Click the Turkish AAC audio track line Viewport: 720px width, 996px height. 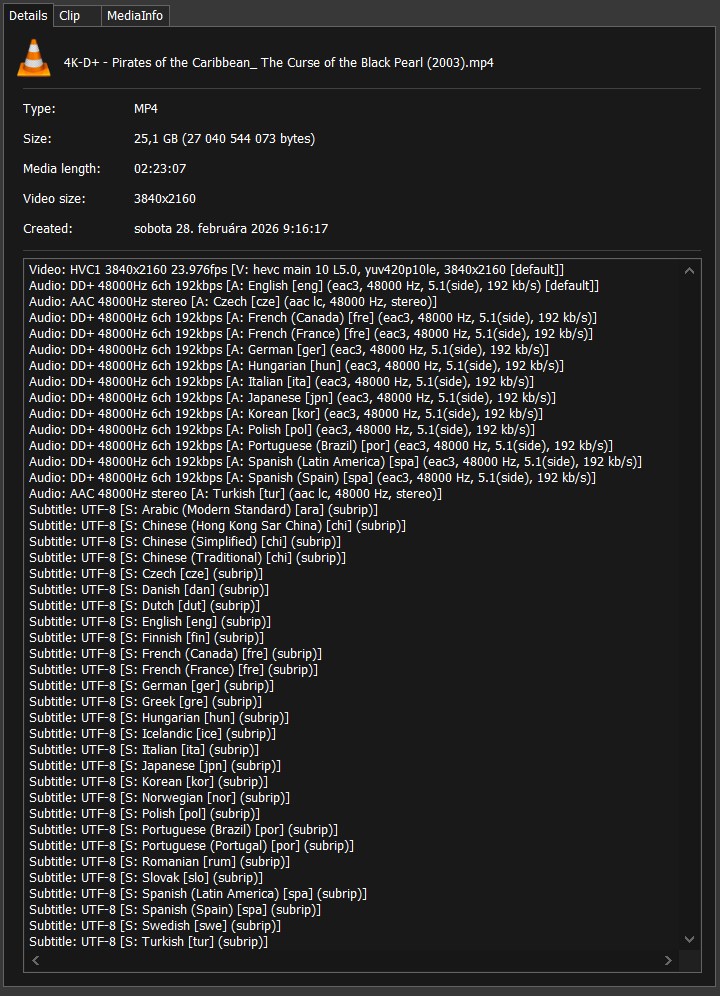point(235,494)
